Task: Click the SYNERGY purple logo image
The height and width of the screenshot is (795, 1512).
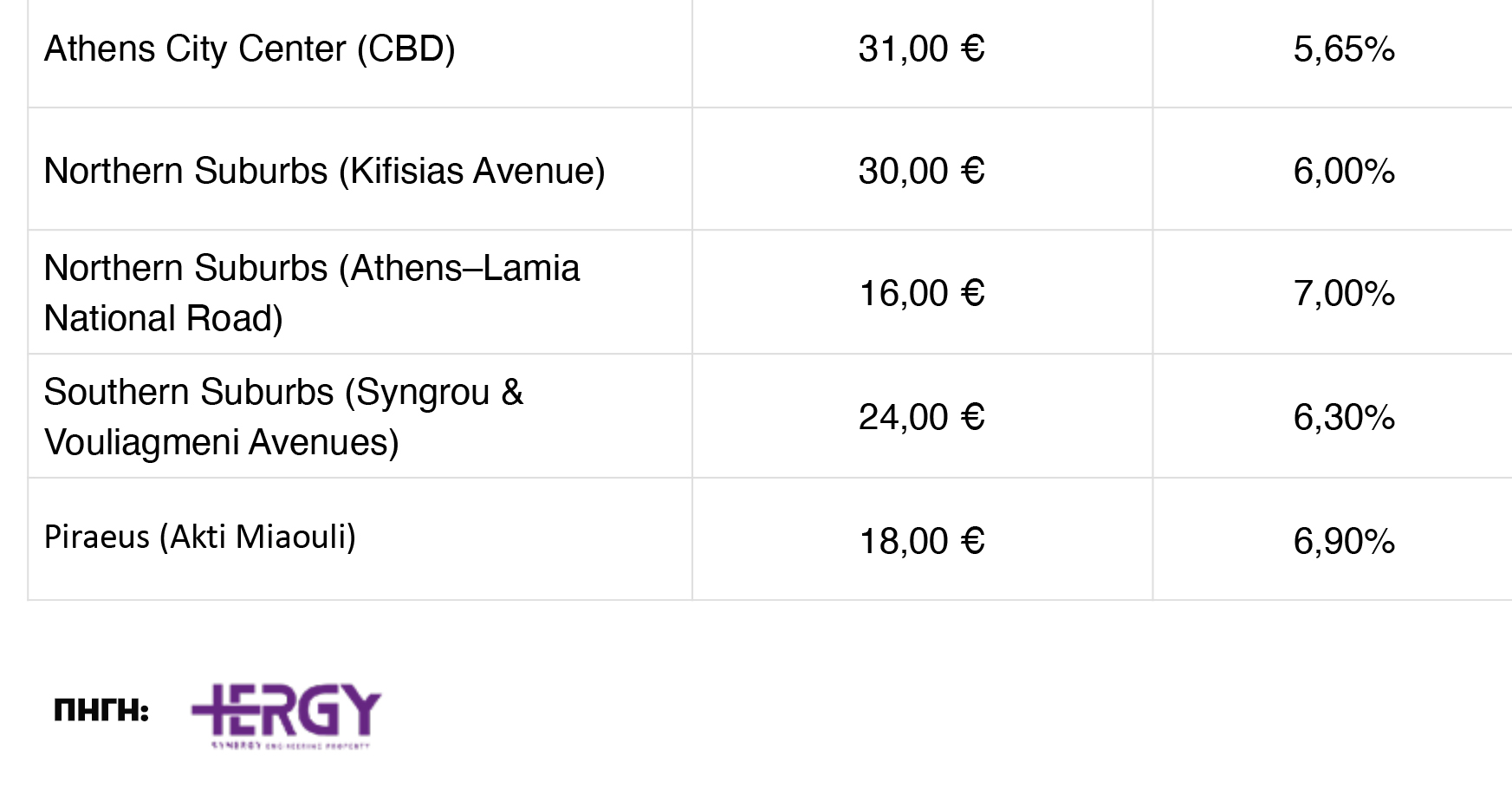Action: click(x=286, y=716)
